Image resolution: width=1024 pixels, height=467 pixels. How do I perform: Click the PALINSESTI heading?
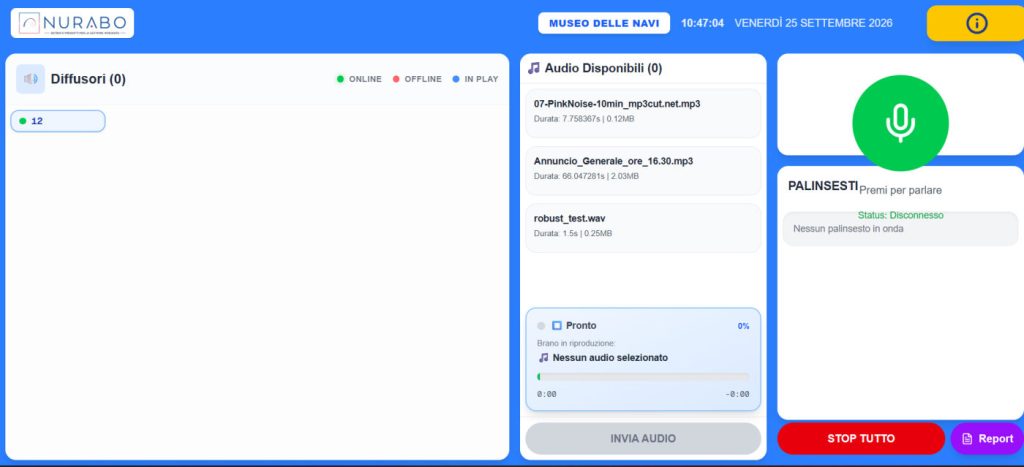tap(822, 185)
